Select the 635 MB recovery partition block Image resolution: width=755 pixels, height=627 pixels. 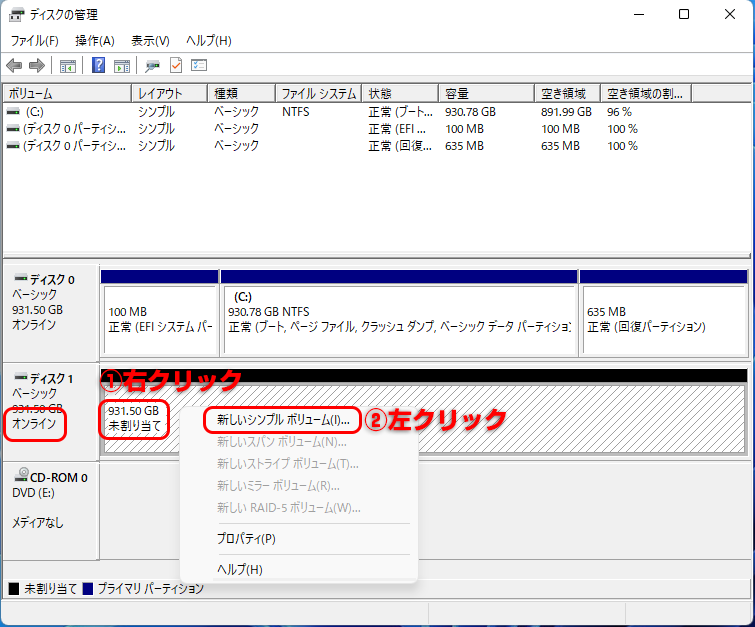click(664, 319)
